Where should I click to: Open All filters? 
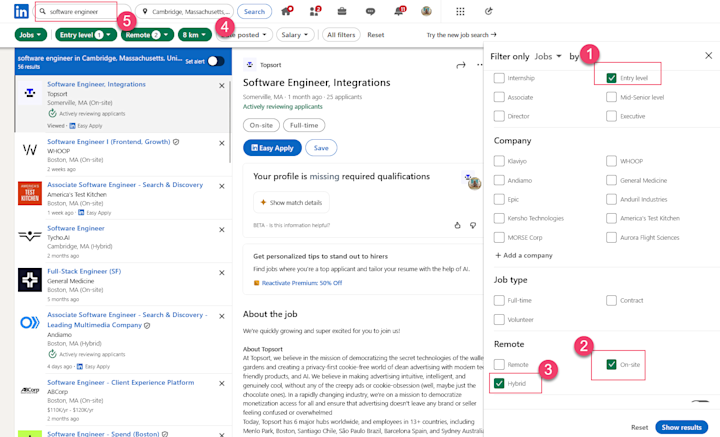point(341,35)
